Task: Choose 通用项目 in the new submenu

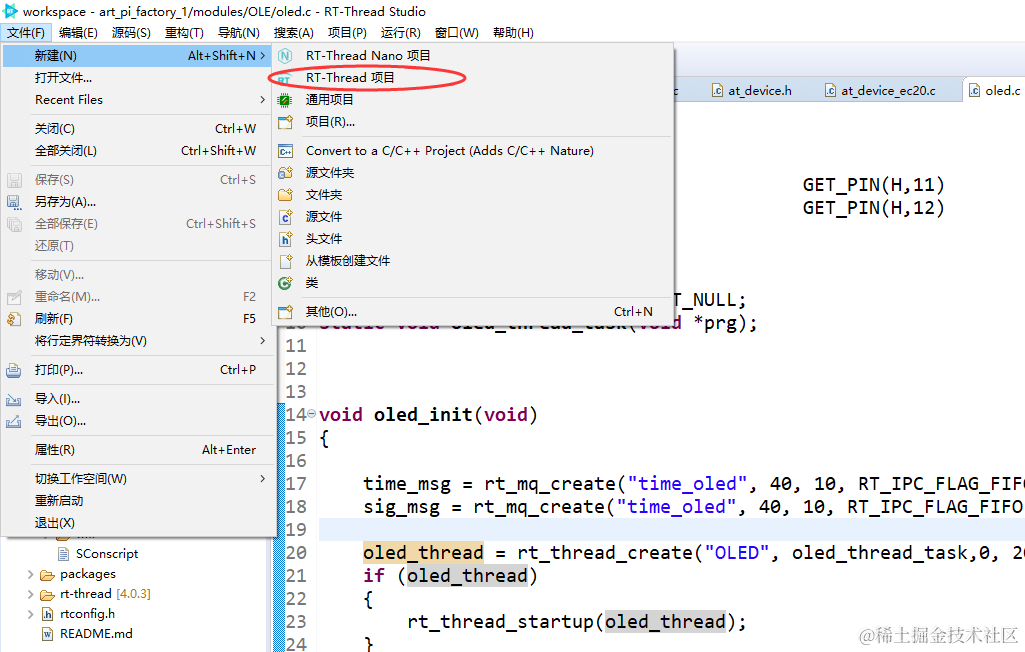Action: tap(473, 99)
